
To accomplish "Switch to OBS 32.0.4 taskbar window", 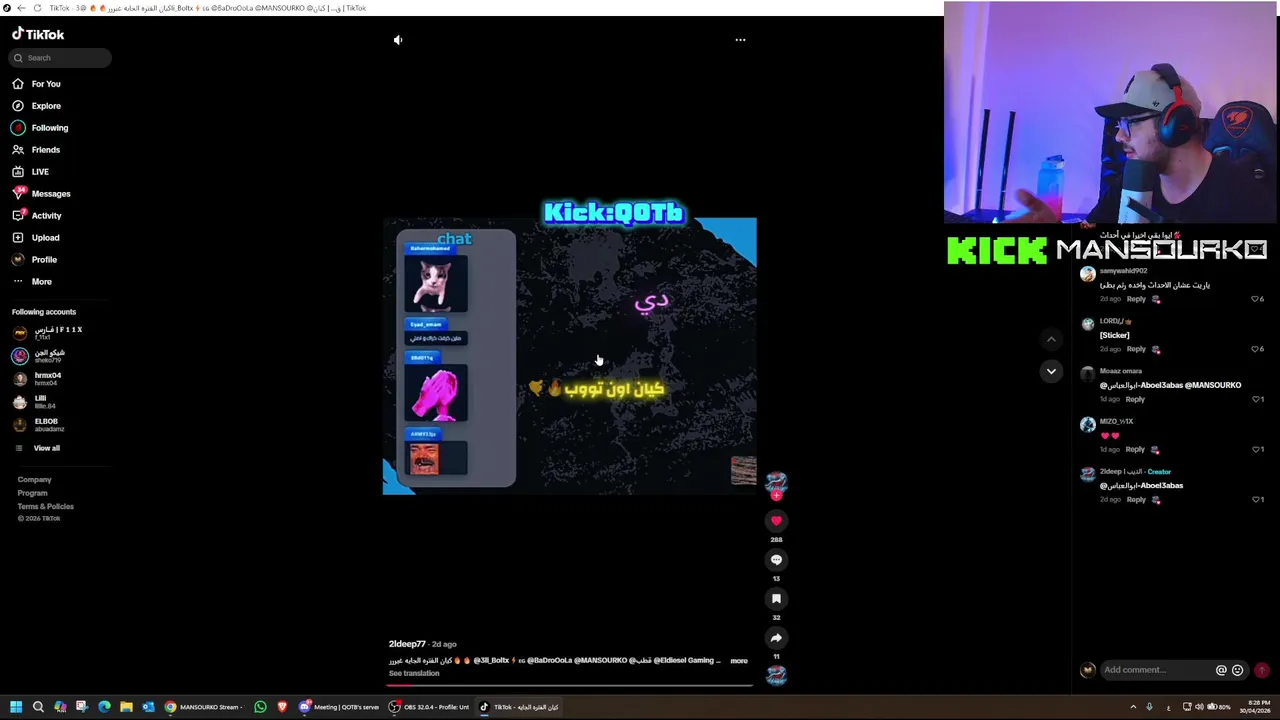I will coord(430,707).
